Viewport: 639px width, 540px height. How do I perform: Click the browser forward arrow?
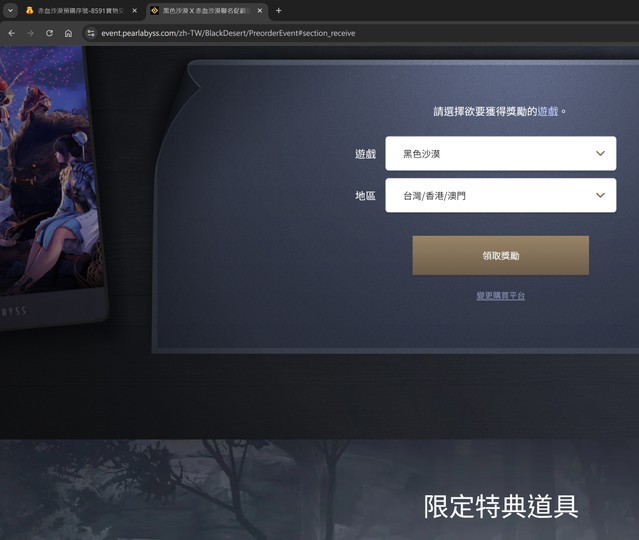(30, 33)
